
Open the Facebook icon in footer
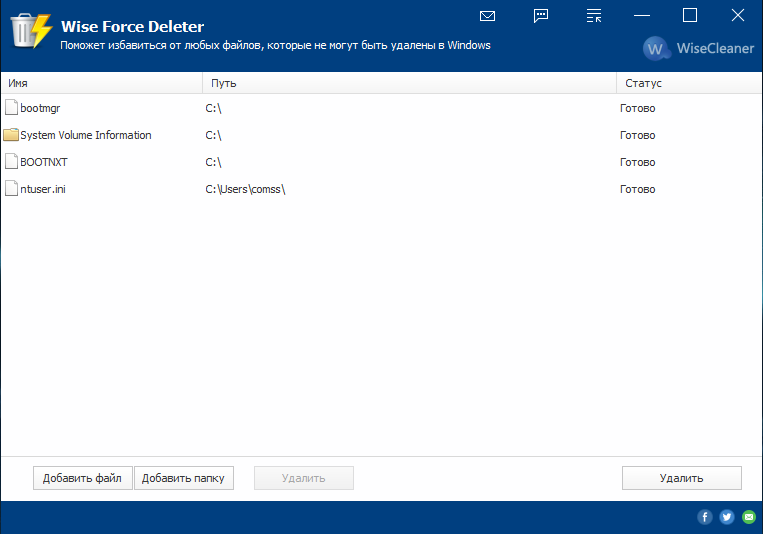point(705,516)
